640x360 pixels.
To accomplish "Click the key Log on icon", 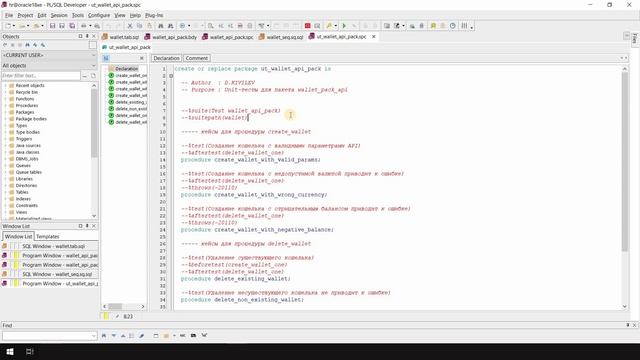I will tap(330, 26).
